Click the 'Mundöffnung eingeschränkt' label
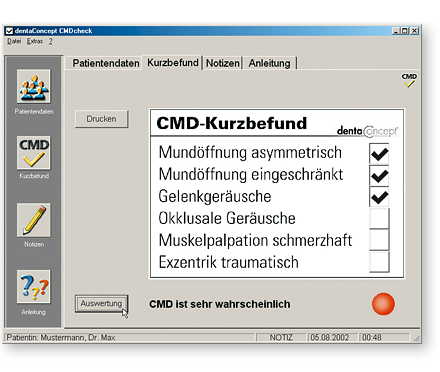440x372 pixels. [x=251, y=174]
